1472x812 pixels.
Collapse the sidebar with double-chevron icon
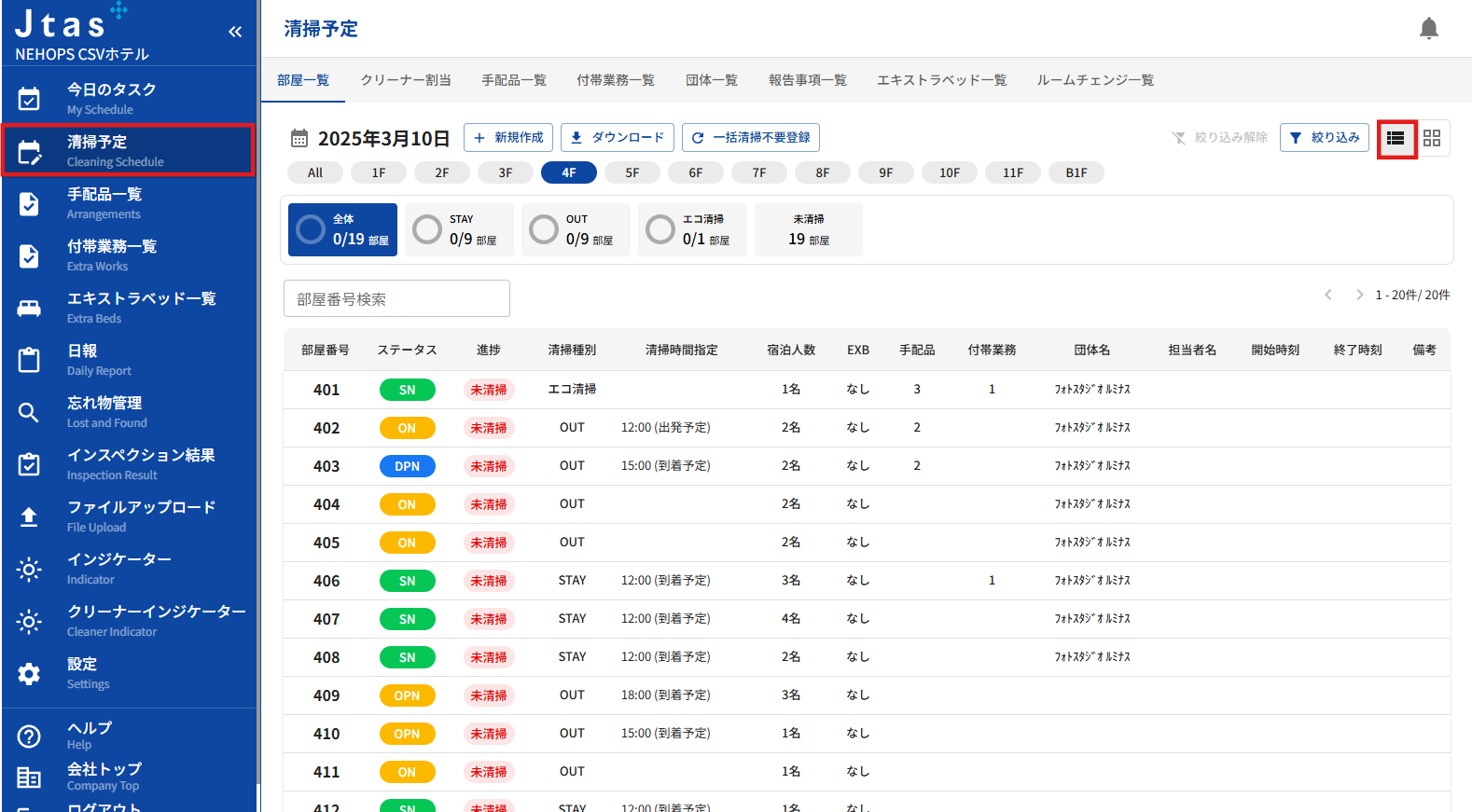point(235,32)
